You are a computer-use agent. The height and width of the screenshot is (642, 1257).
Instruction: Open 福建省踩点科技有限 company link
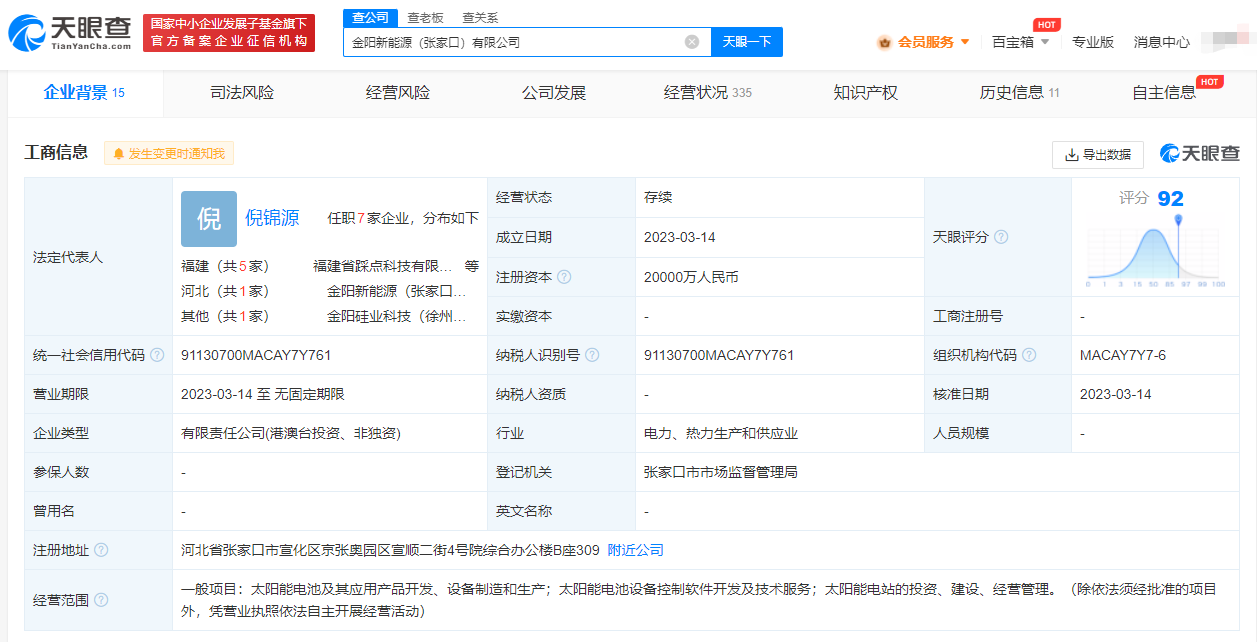pos(382,266)
